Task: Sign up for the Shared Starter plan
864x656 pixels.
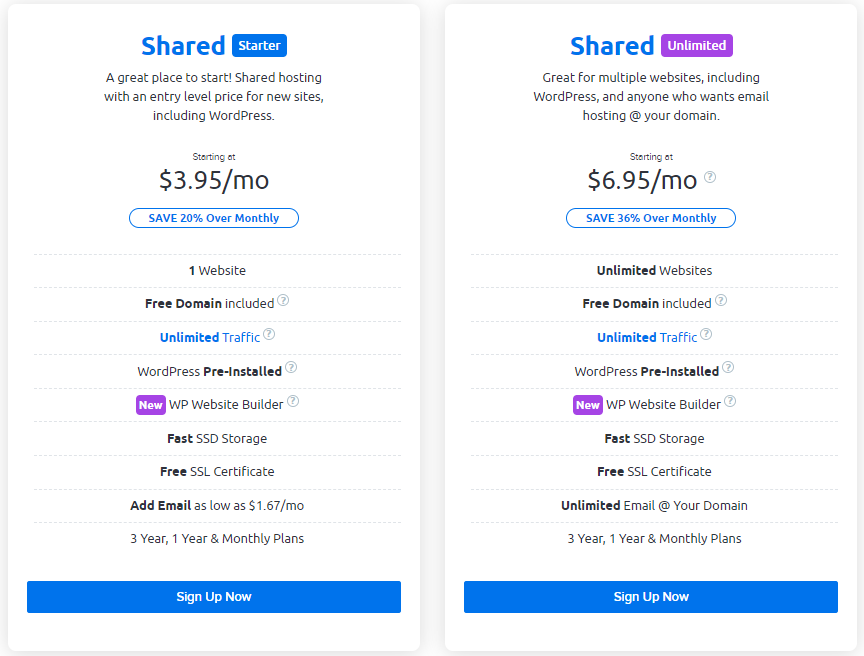Action: coord(214,597)
